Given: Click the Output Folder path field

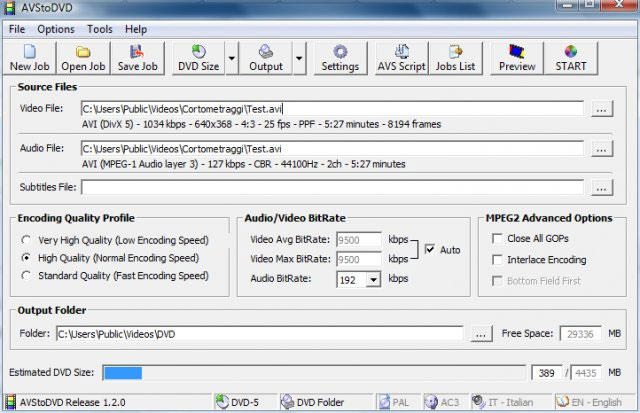Looking at the screenshot, I should (260, 334).
